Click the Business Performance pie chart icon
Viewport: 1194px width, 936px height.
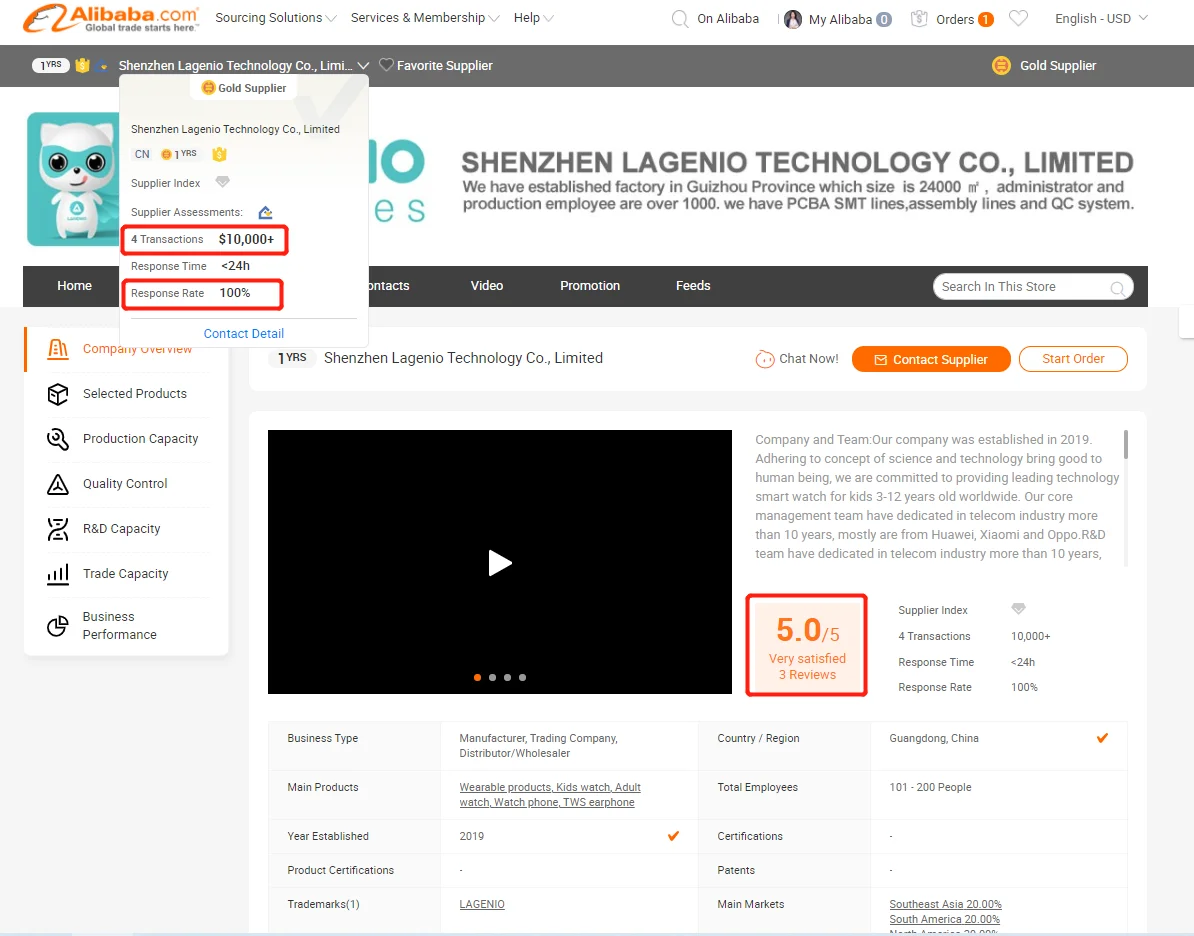[58, 625]
